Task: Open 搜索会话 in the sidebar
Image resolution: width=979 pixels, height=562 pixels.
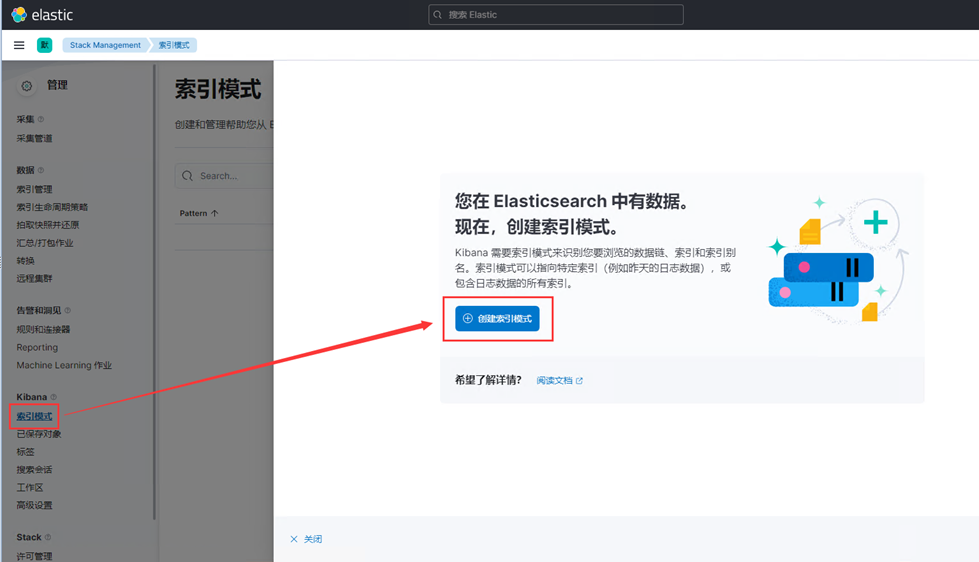Action: click(34, 470)
